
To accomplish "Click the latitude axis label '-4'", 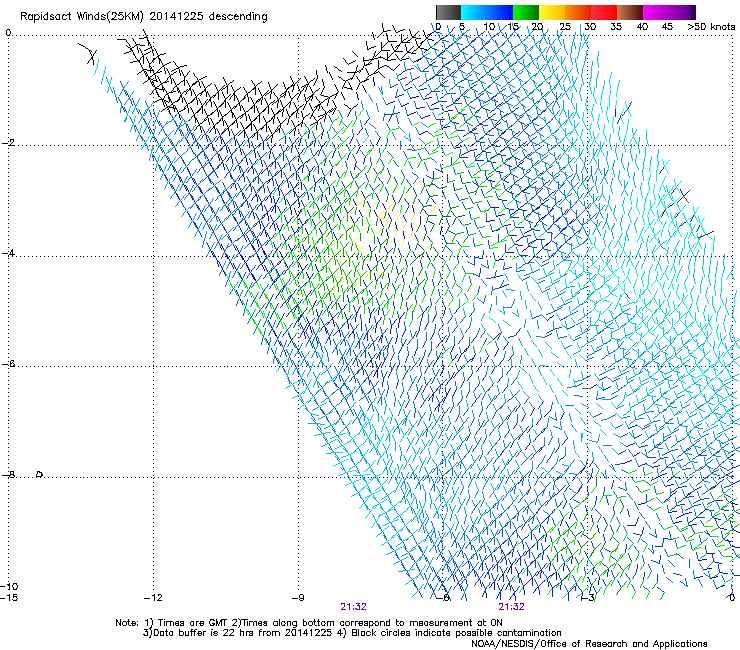I will [x=8, y=253].
